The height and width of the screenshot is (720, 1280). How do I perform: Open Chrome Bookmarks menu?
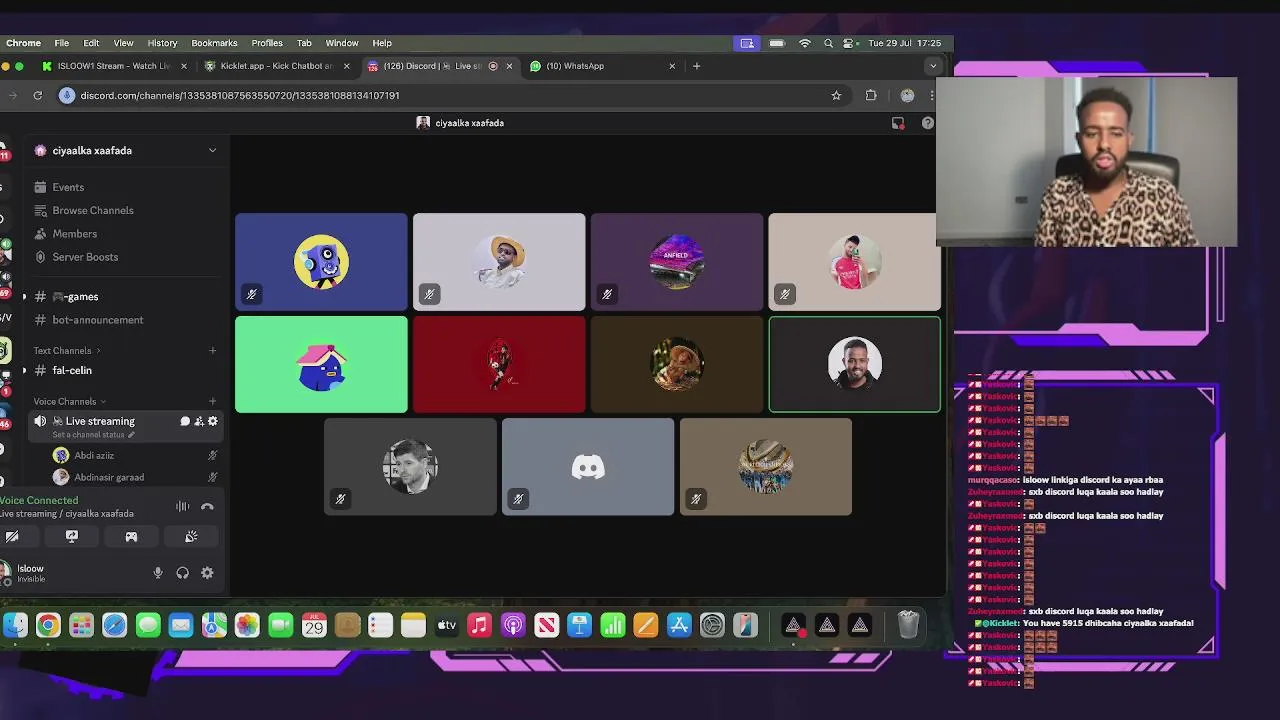[x=214, y=43]
